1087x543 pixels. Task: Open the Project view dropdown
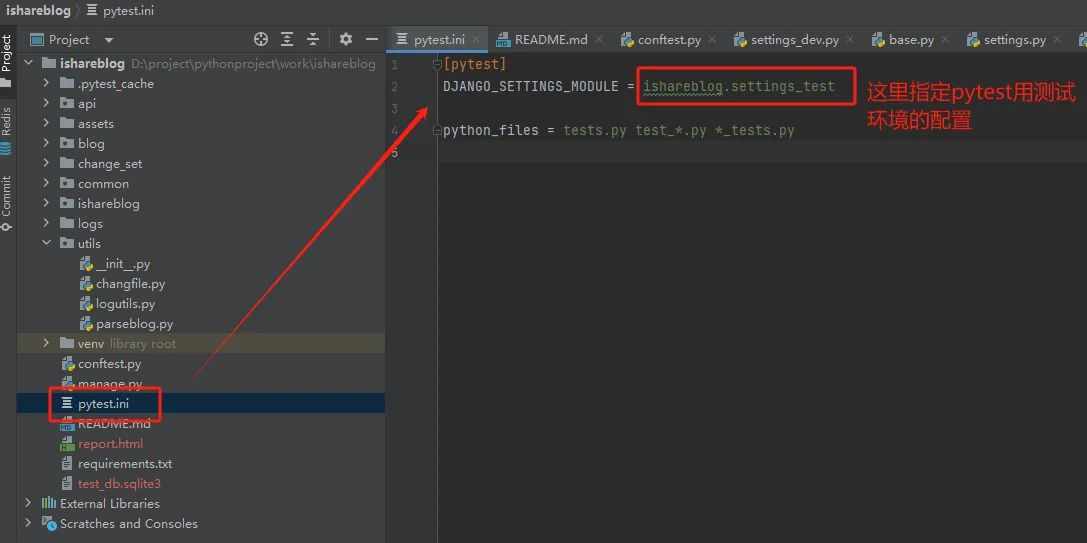point(109,40)
